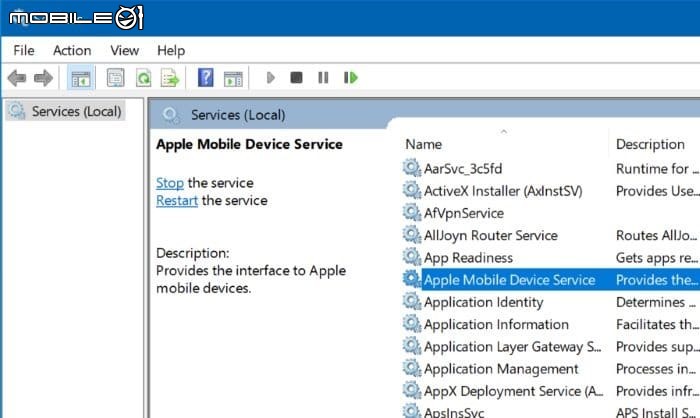Click gear icon beside Application Layer Gateway

412,346
